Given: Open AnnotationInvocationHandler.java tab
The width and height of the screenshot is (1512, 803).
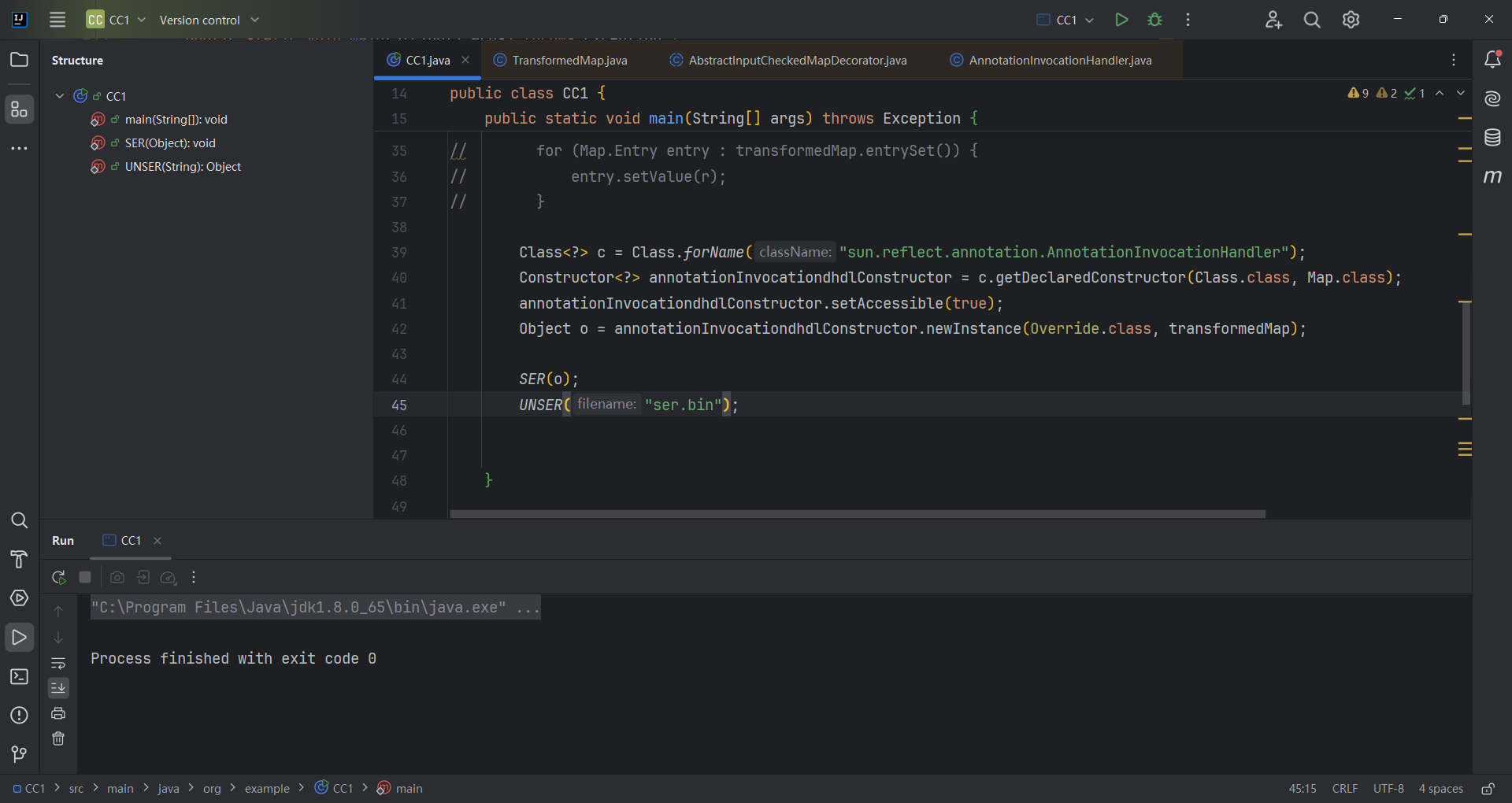Looking at the screenshot, I should [x=1051, y=60].
